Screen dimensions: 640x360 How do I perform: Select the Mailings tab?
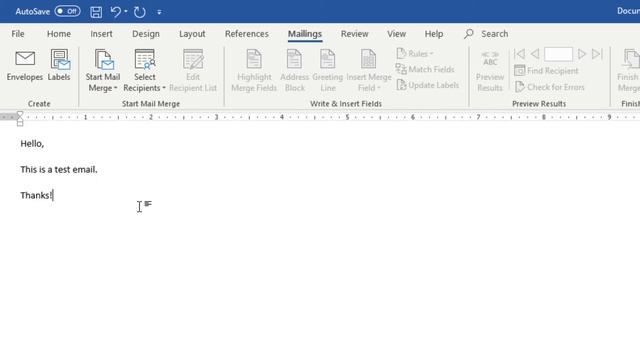tap(305, 34)
